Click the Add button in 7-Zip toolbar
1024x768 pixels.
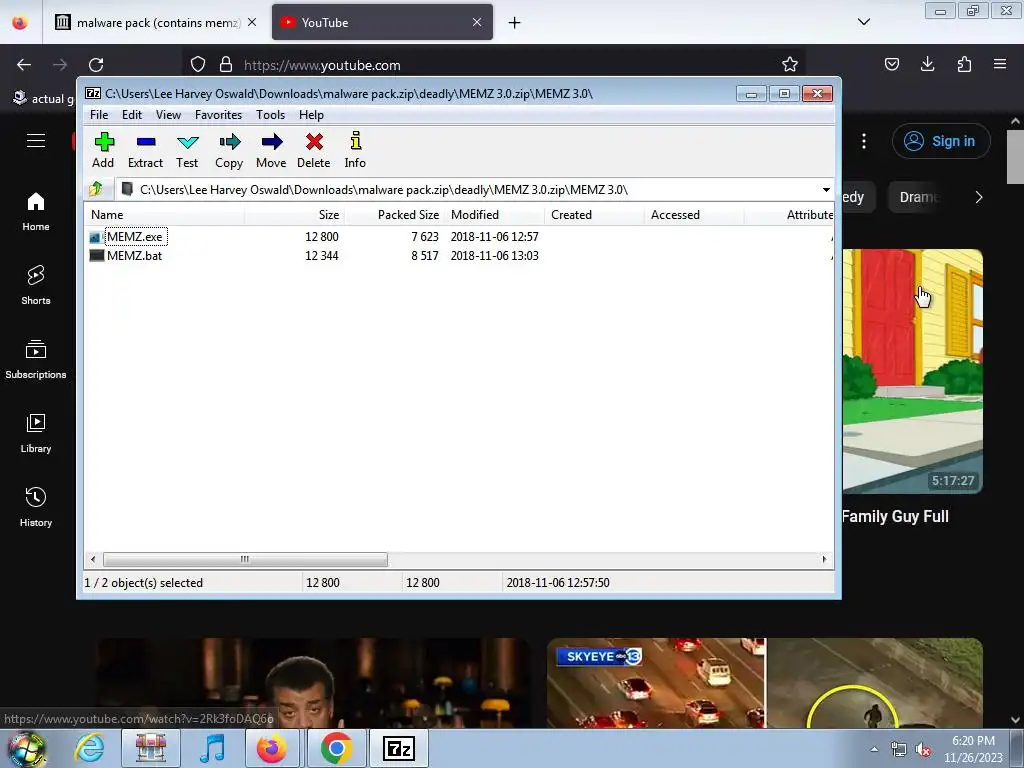pos(103,151)
